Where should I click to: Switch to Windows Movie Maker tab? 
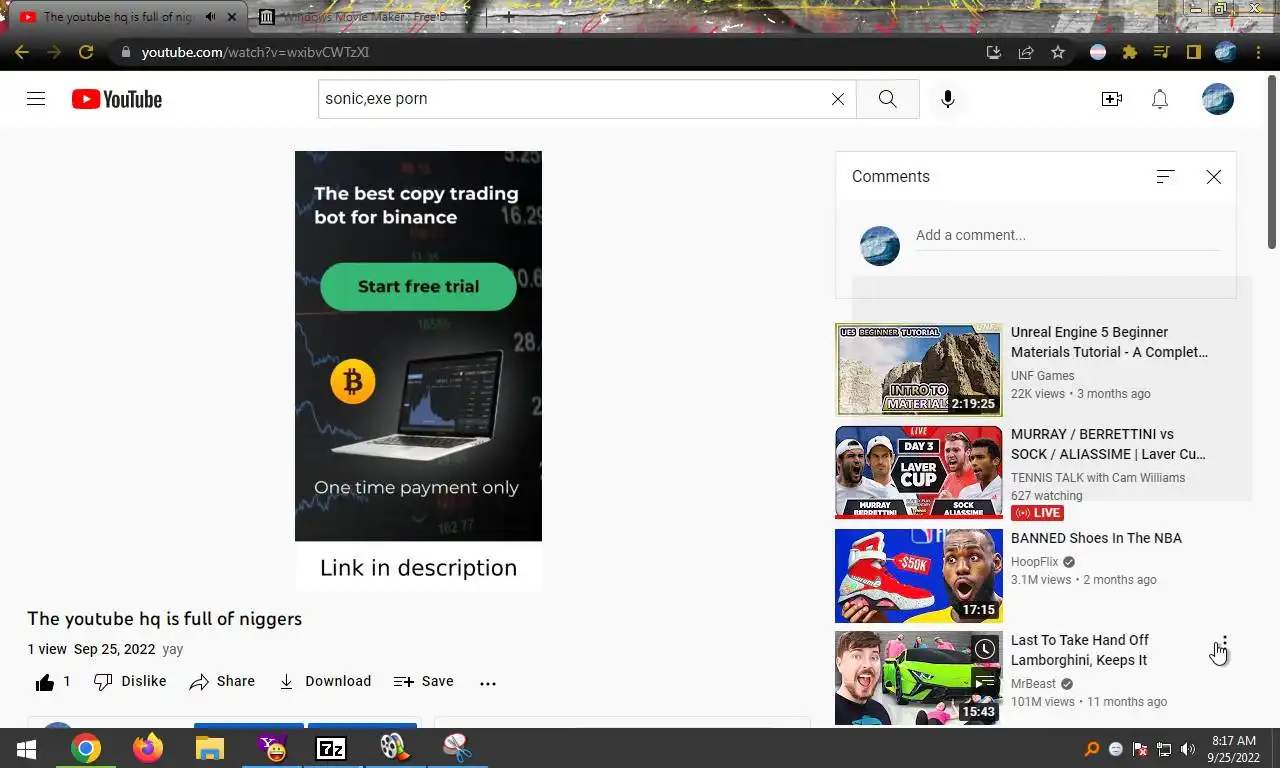click(365, 17)
